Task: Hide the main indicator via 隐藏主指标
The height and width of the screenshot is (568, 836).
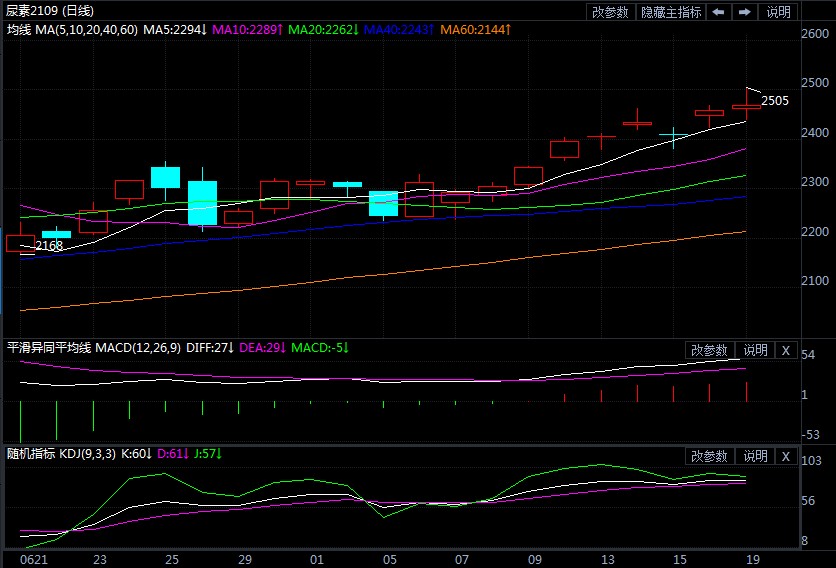Action: pyautogui.click(x=671, y=12)
